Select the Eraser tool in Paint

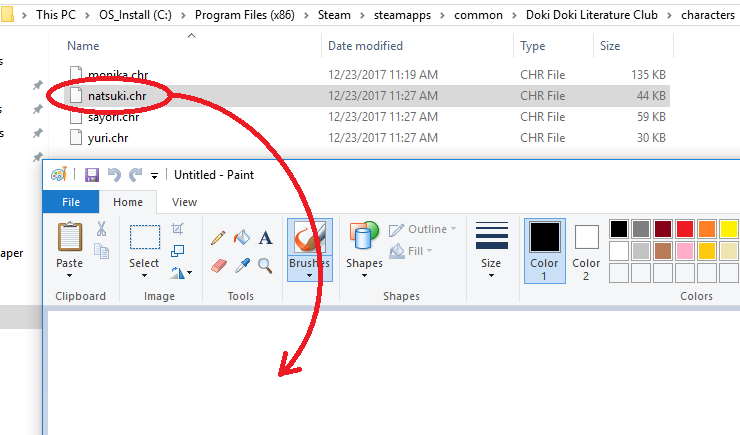[219, 266]
